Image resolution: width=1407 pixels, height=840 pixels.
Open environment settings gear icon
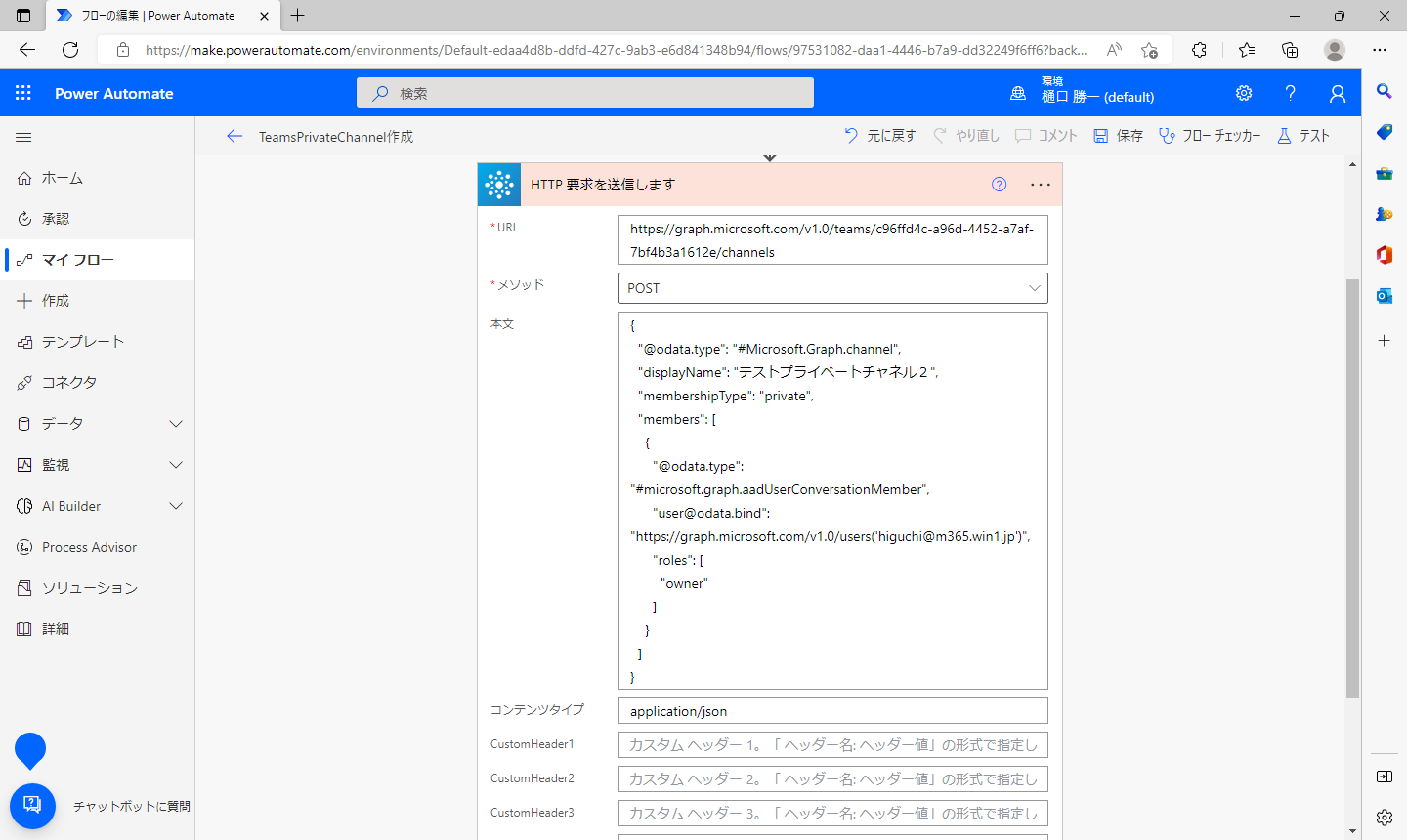click(x=1244, y=93)
